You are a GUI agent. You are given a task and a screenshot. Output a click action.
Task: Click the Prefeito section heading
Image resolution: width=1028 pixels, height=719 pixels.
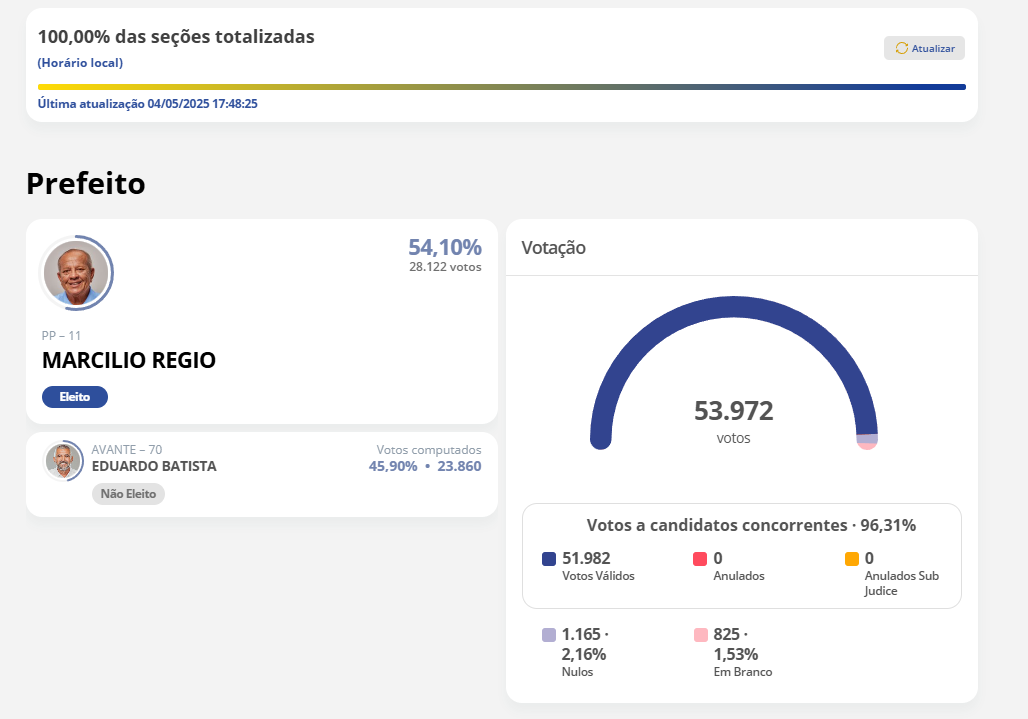[x=86, y=183]
